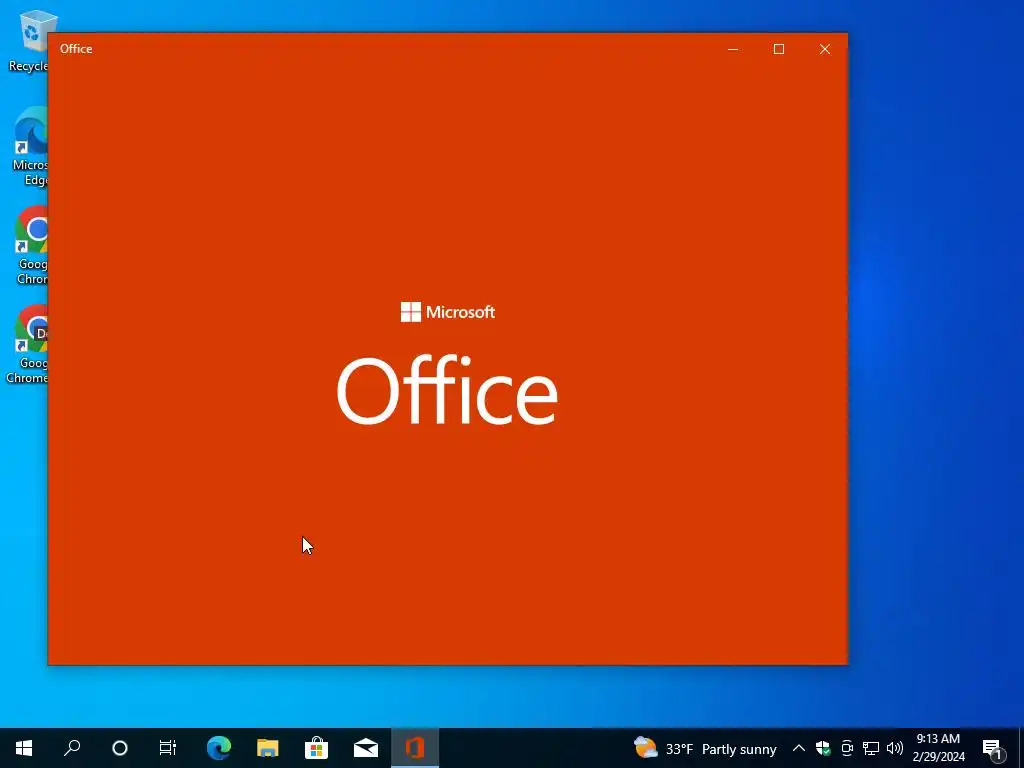Open Action Center notifications icon
1024x768 pixels.
pos(992,748)
